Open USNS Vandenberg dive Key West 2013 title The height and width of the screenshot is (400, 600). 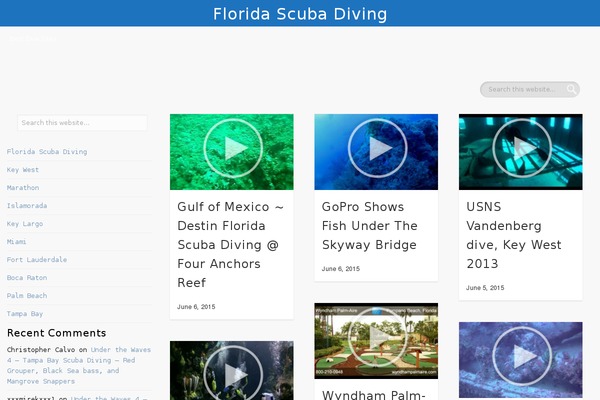(x=514, y=235)
